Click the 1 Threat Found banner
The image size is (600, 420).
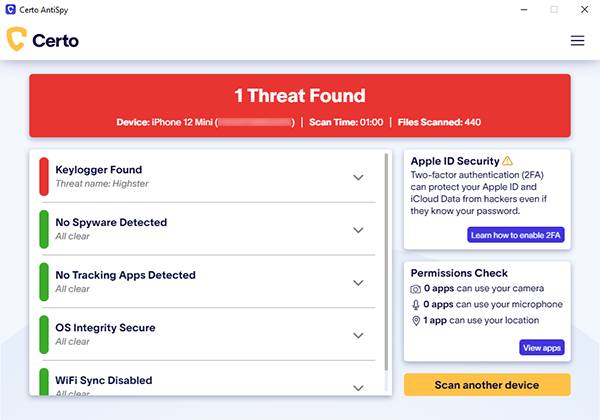[x=300, y=106]
